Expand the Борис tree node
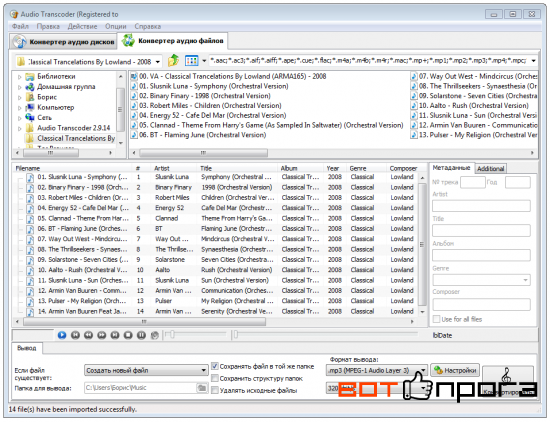This screenshot has height=422, width=550. (x=20, y=98)
